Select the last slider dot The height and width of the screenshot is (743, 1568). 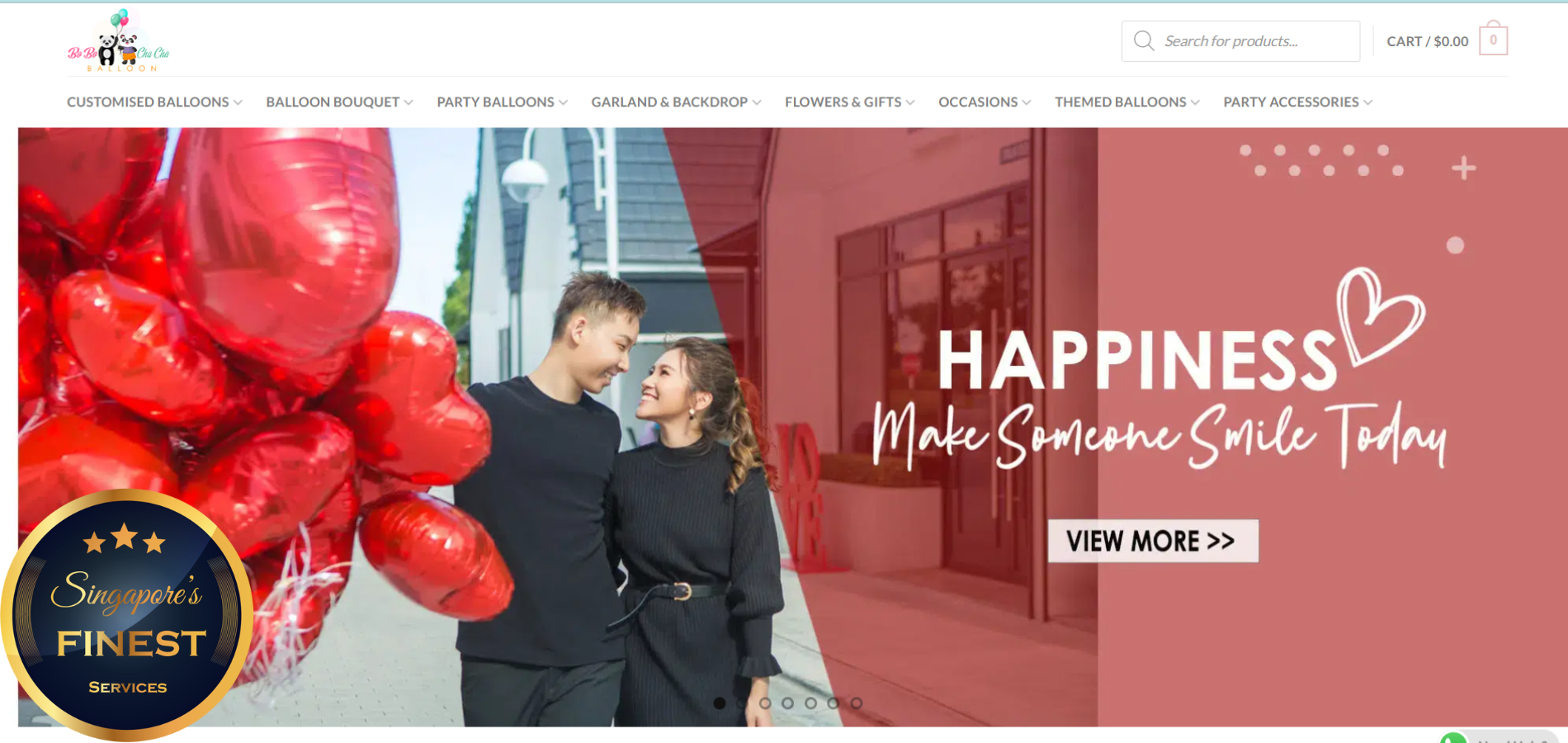tap(857, 703)
